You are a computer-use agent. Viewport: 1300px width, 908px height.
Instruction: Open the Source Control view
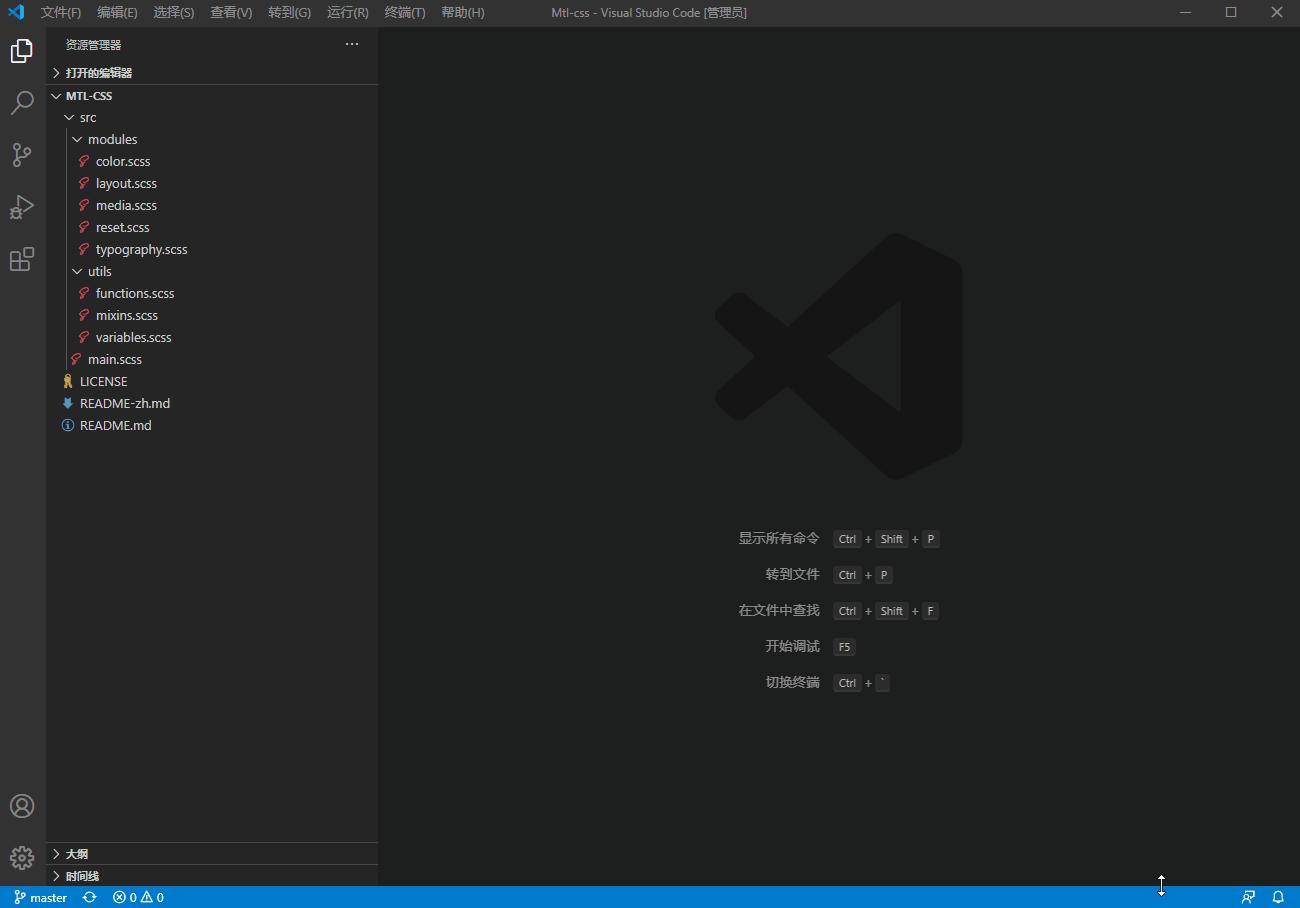[x=22, y=155]
